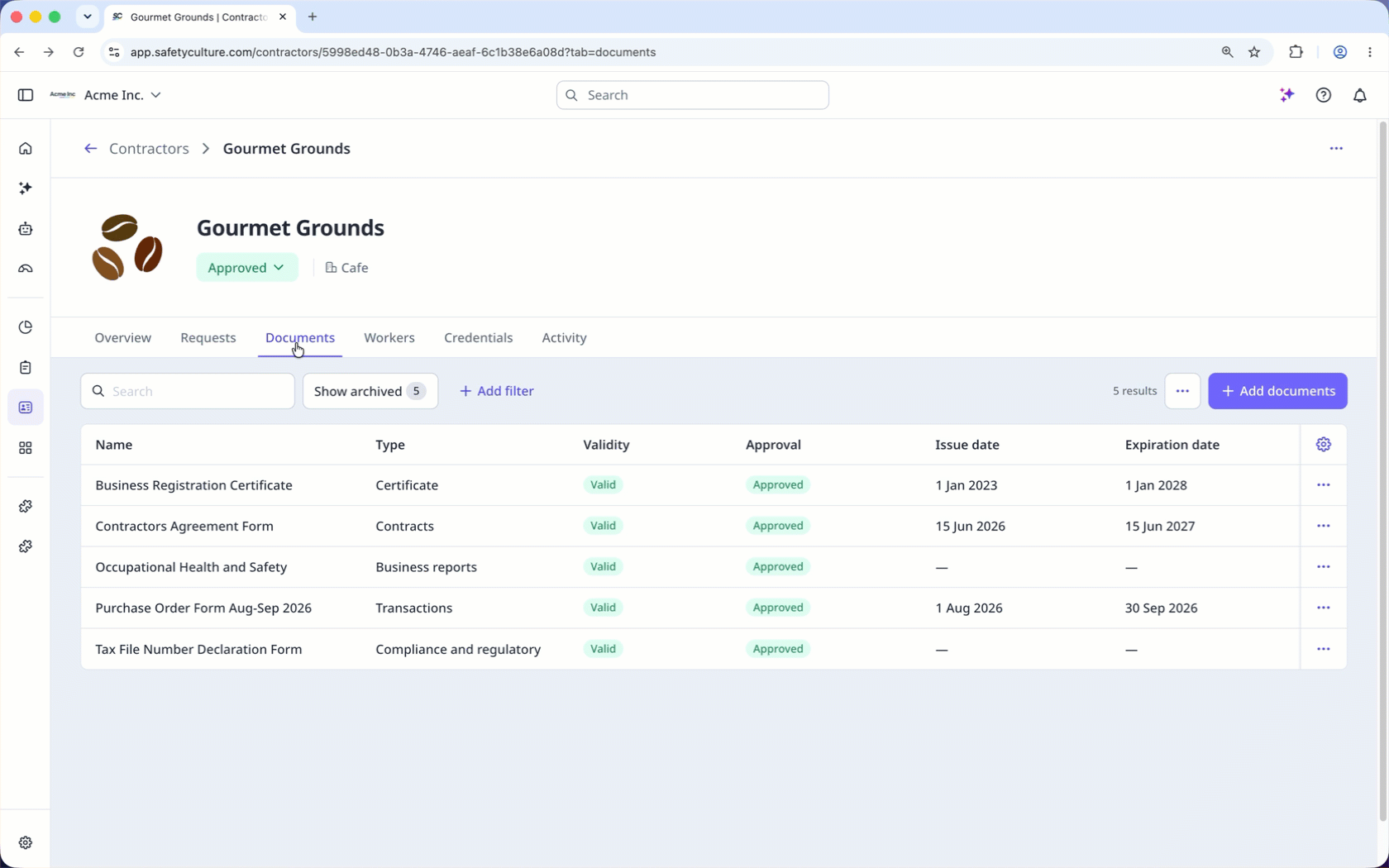Open the Home icon in sidebar
Image resolution: width=1389 pixels, height=868 pixels.
[x=26, y=149]
